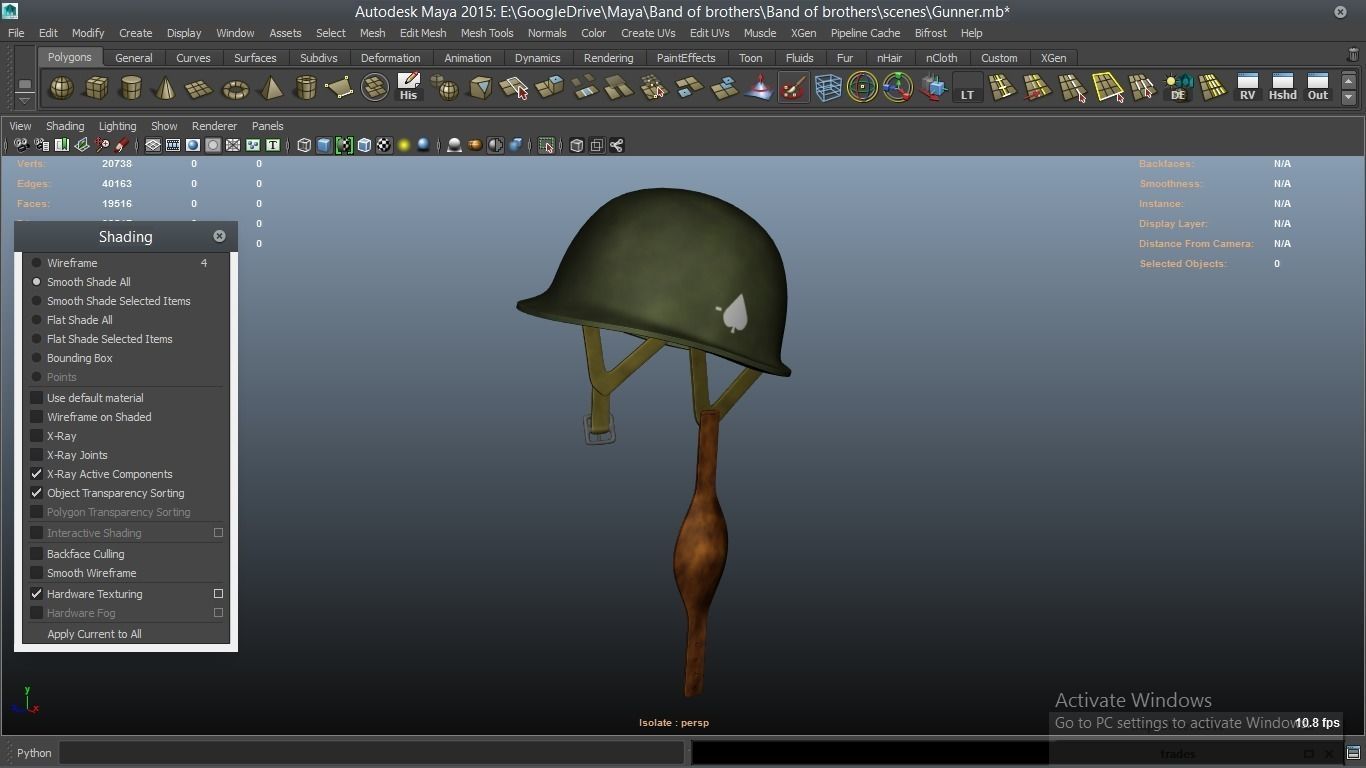Open the Renderer panel menu
Image resolution: width=1366 pixels, height=768 pixels.
[214, 126]
